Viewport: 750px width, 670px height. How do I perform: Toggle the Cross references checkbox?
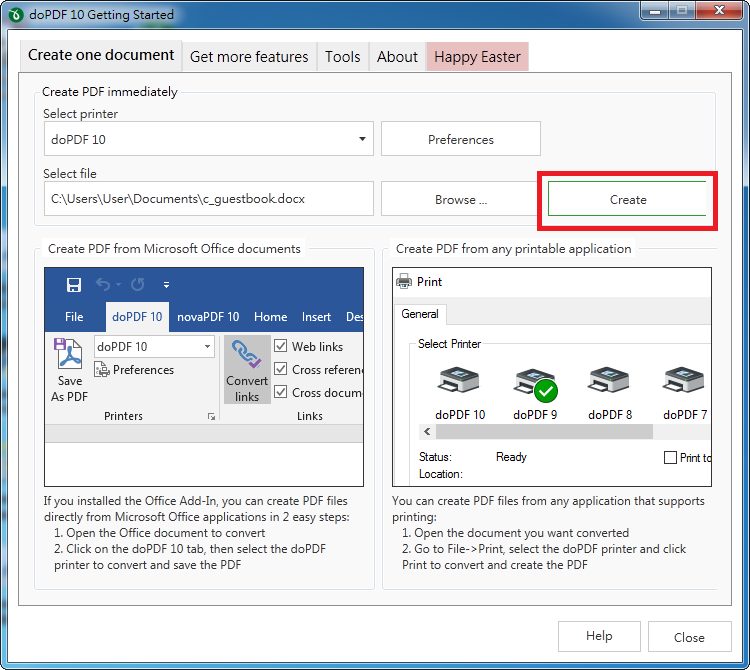pyautogui.click(x=280, y=369)
